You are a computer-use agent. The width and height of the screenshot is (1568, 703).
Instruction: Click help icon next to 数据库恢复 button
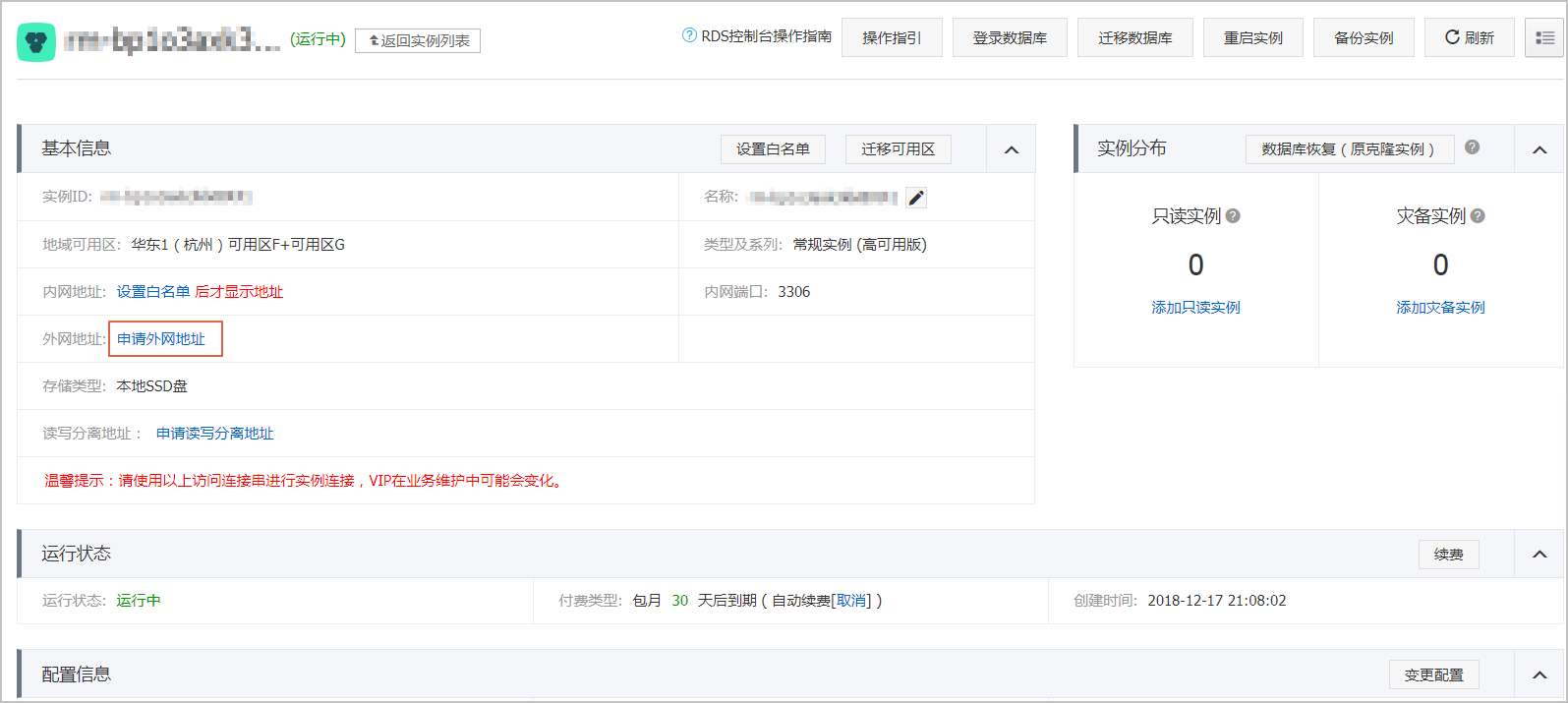(1472, 146)
